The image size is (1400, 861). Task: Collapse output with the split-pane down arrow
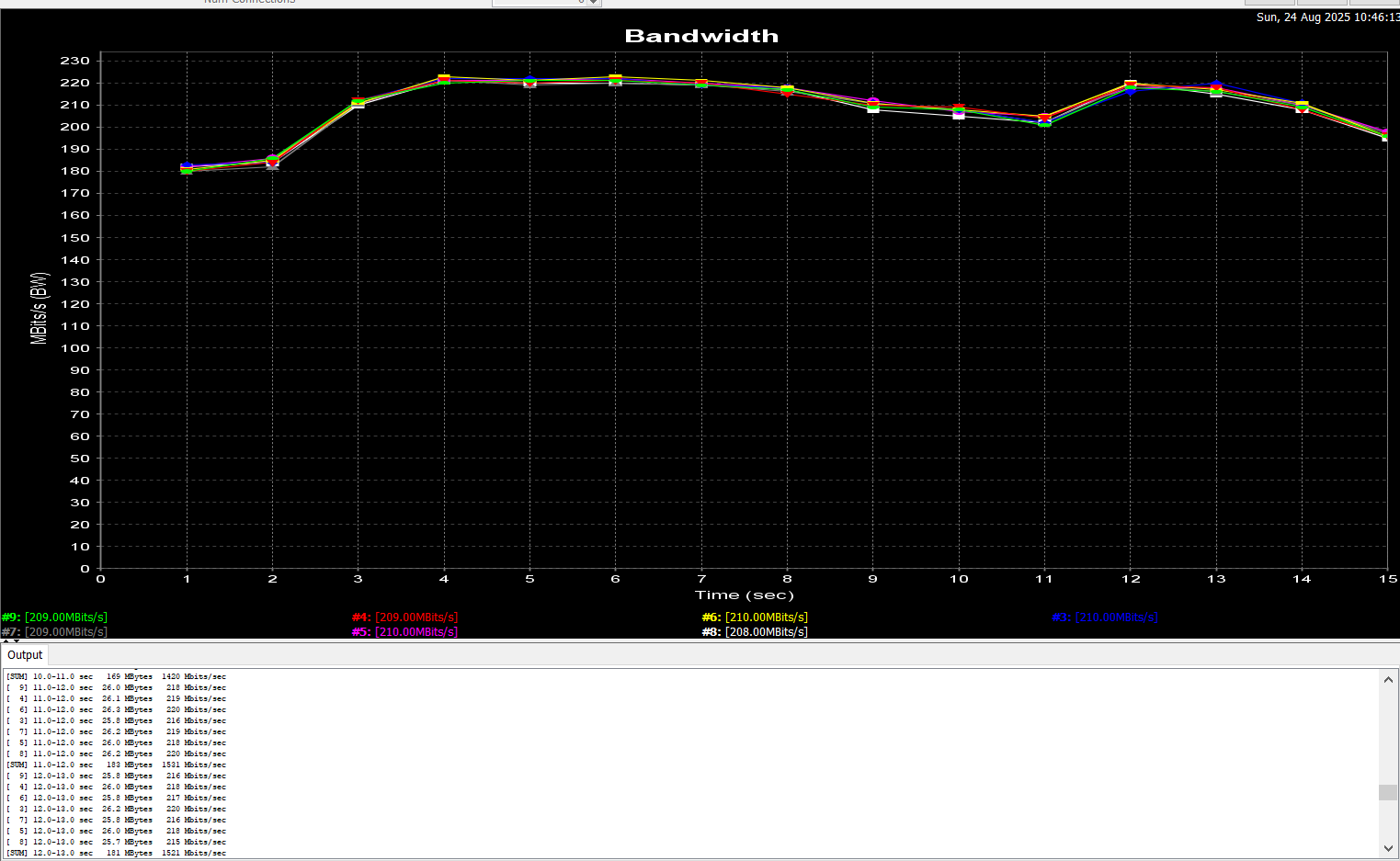[x=16, y=640]
